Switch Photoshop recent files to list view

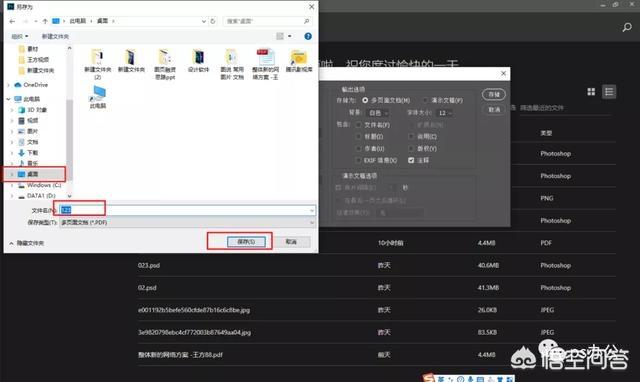[x=609, y=92]
